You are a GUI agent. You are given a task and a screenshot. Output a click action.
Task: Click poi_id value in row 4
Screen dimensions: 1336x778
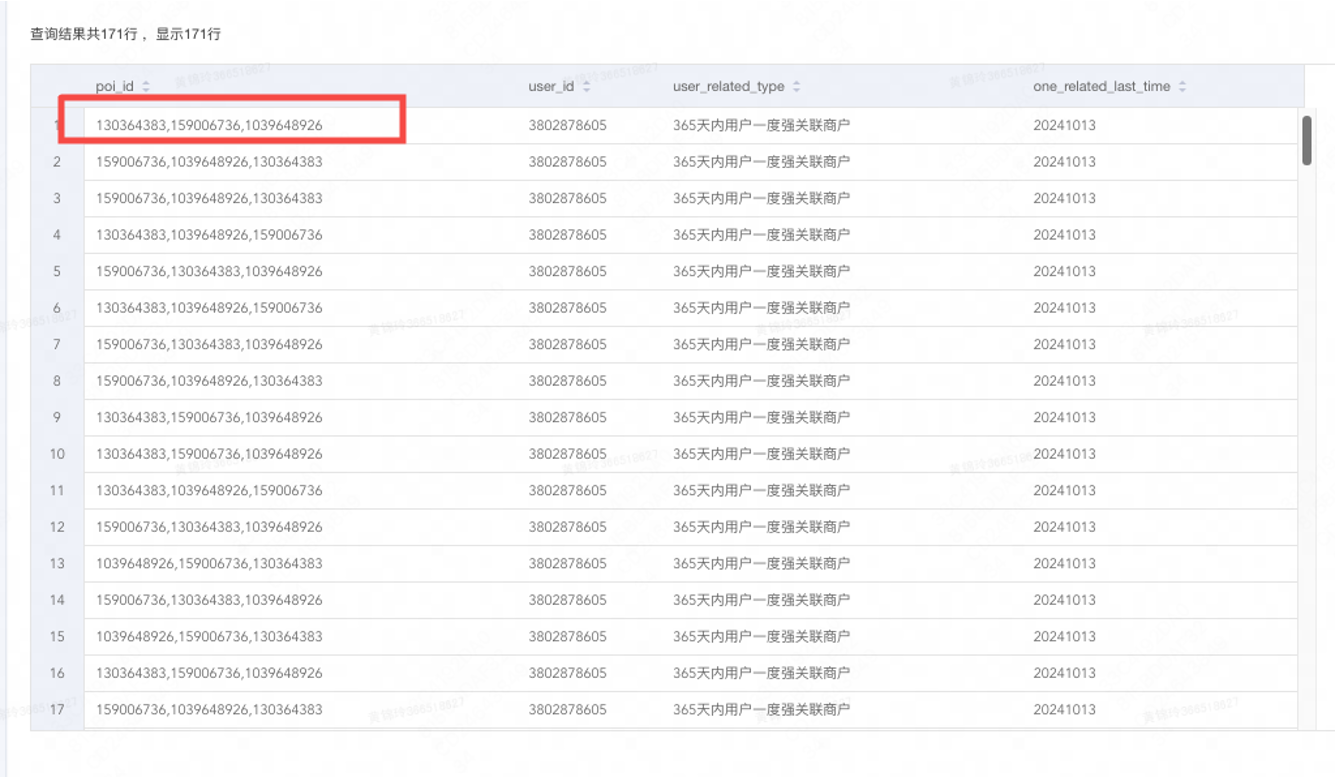pyautogui.click(x=209, y=235)
